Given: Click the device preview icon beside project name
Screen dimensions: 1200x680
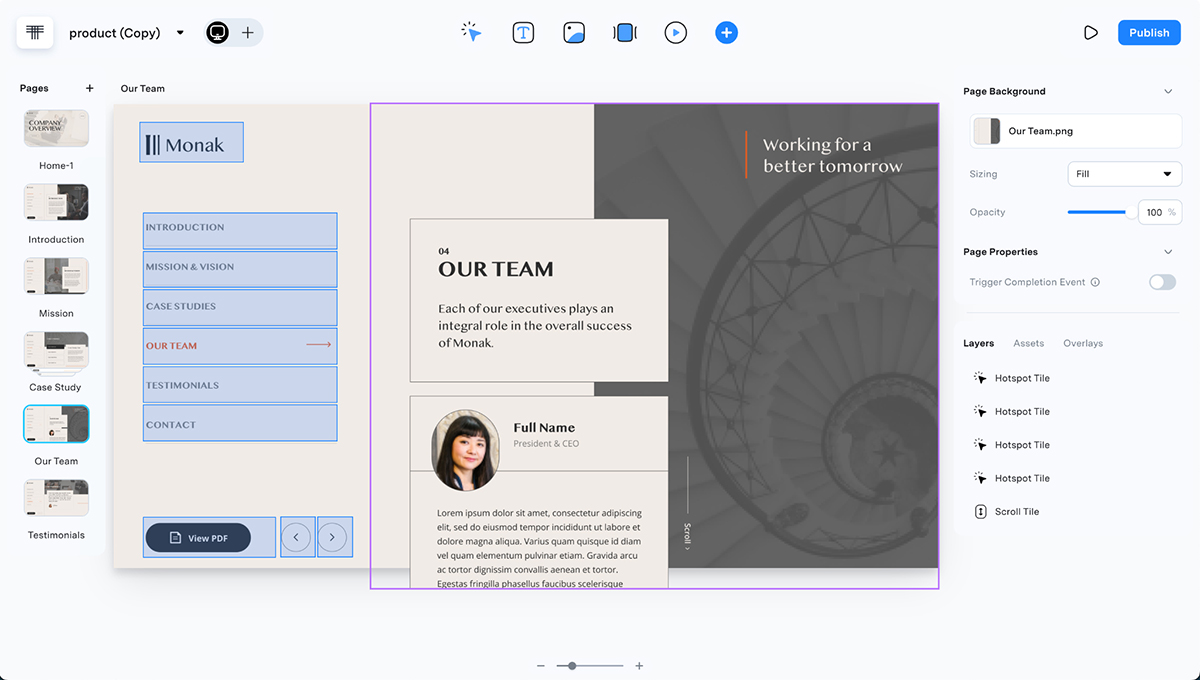Looking at the screenshot, I should 217,32.
